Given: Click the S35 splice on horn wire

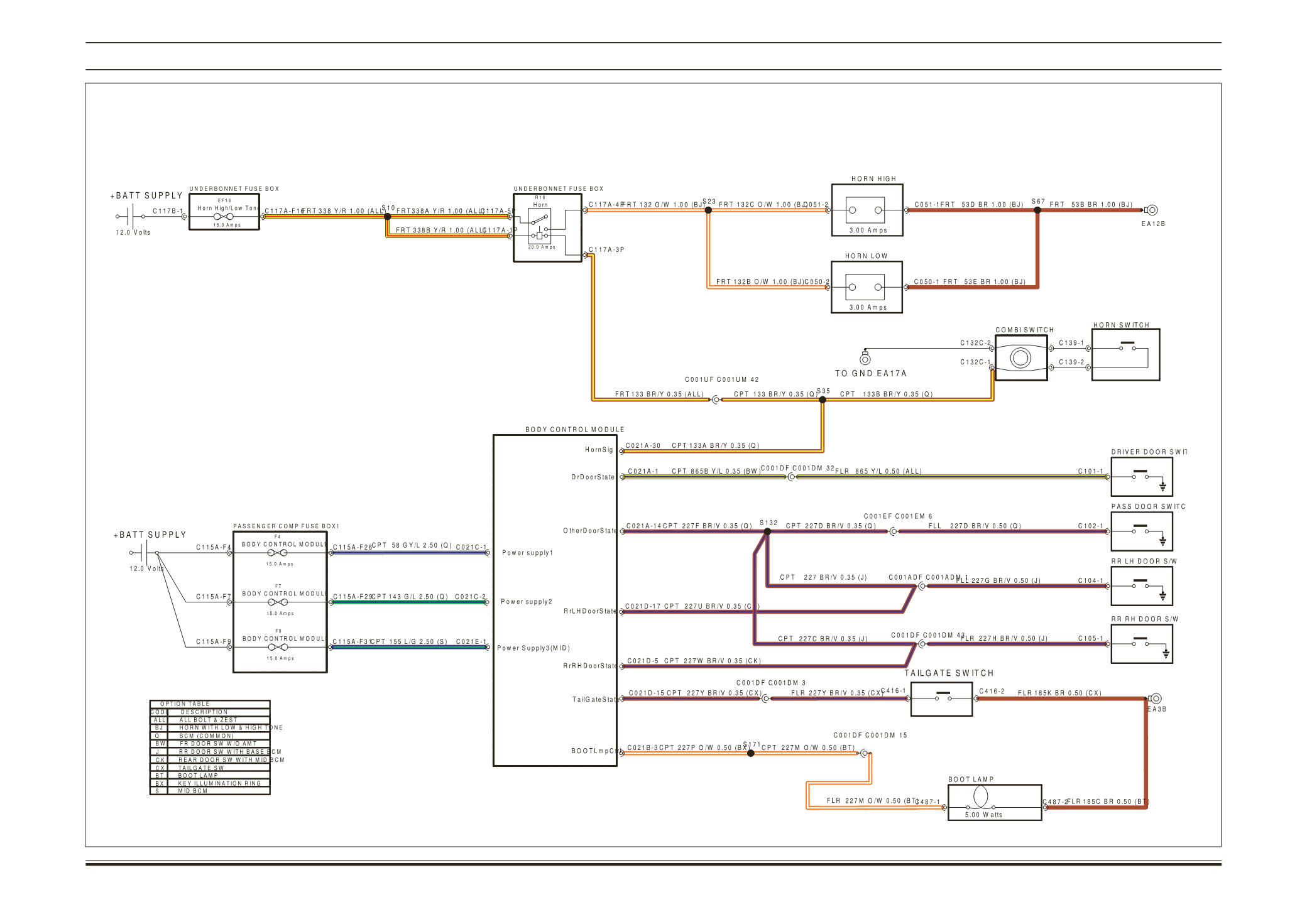Looking at the screenshot, I should tap(822, 399).
